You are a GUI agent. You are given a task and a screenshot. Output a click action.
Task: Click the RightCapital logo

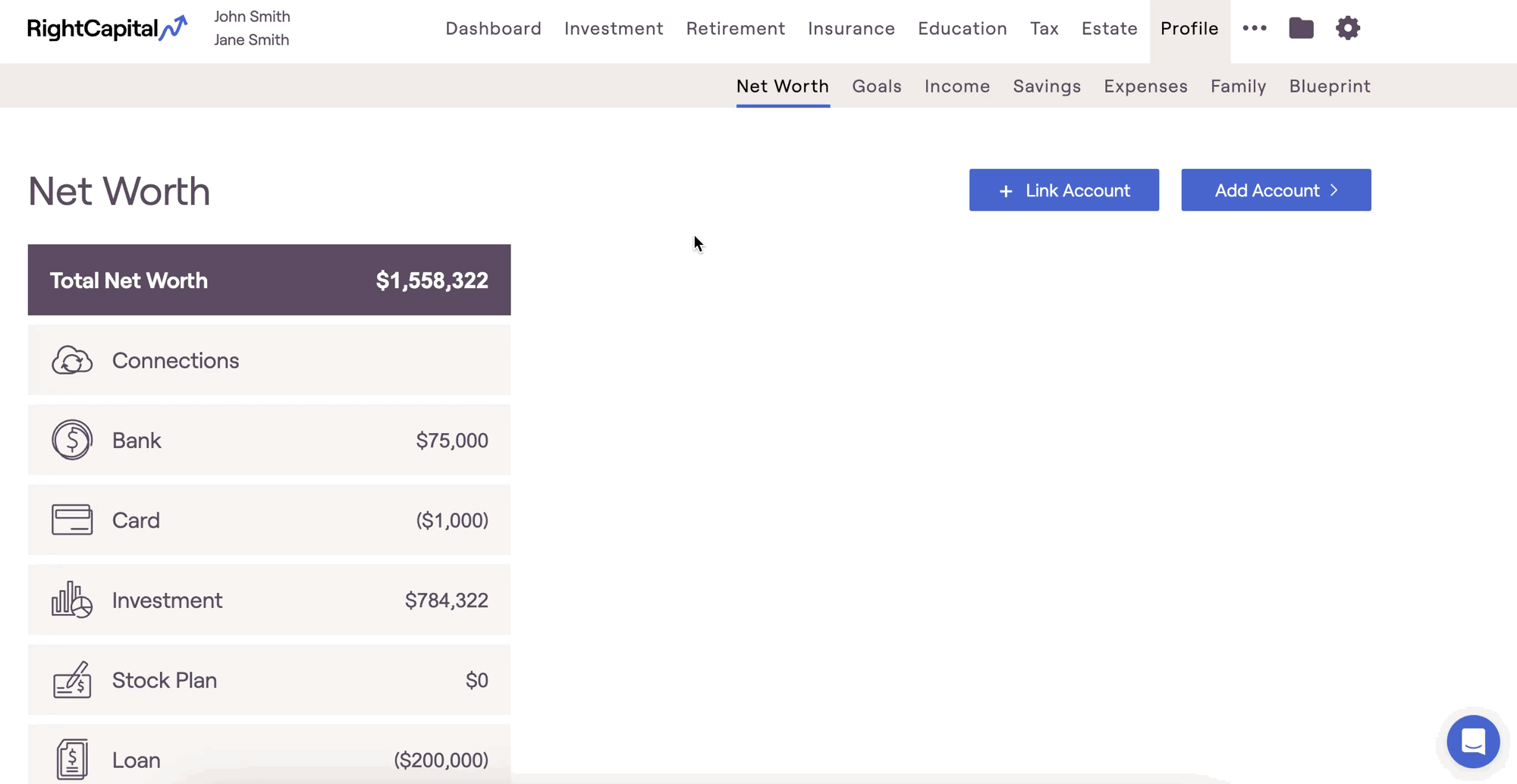coord(107,28)
